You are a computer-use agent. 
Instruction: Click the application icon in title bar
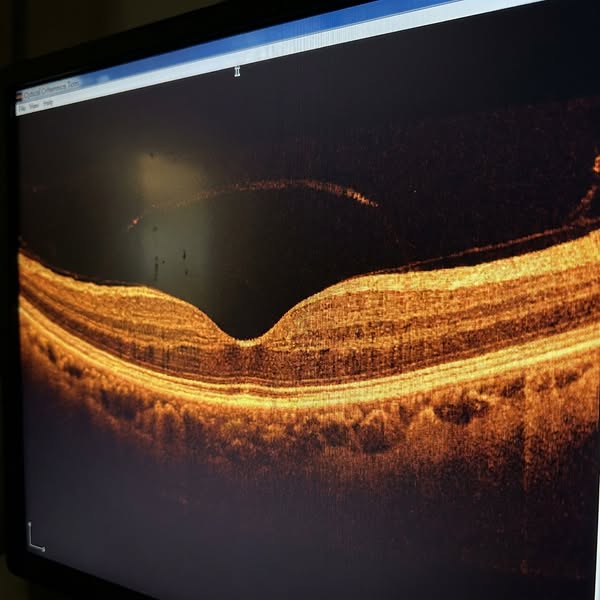pyautogui.click(x=19, y=96)
